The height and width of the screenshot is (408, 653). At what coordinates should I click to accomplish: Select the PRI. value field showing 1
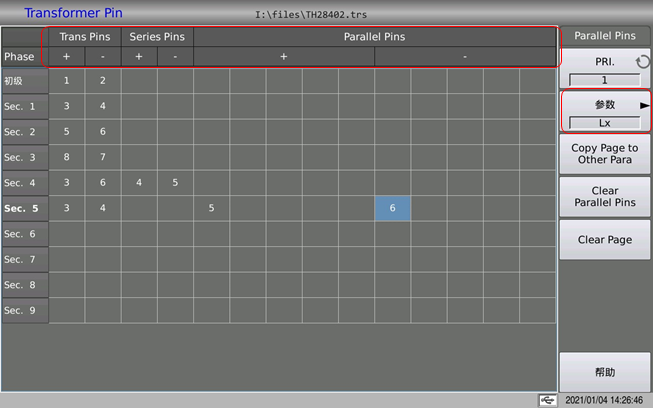click(x=604, y=80)
